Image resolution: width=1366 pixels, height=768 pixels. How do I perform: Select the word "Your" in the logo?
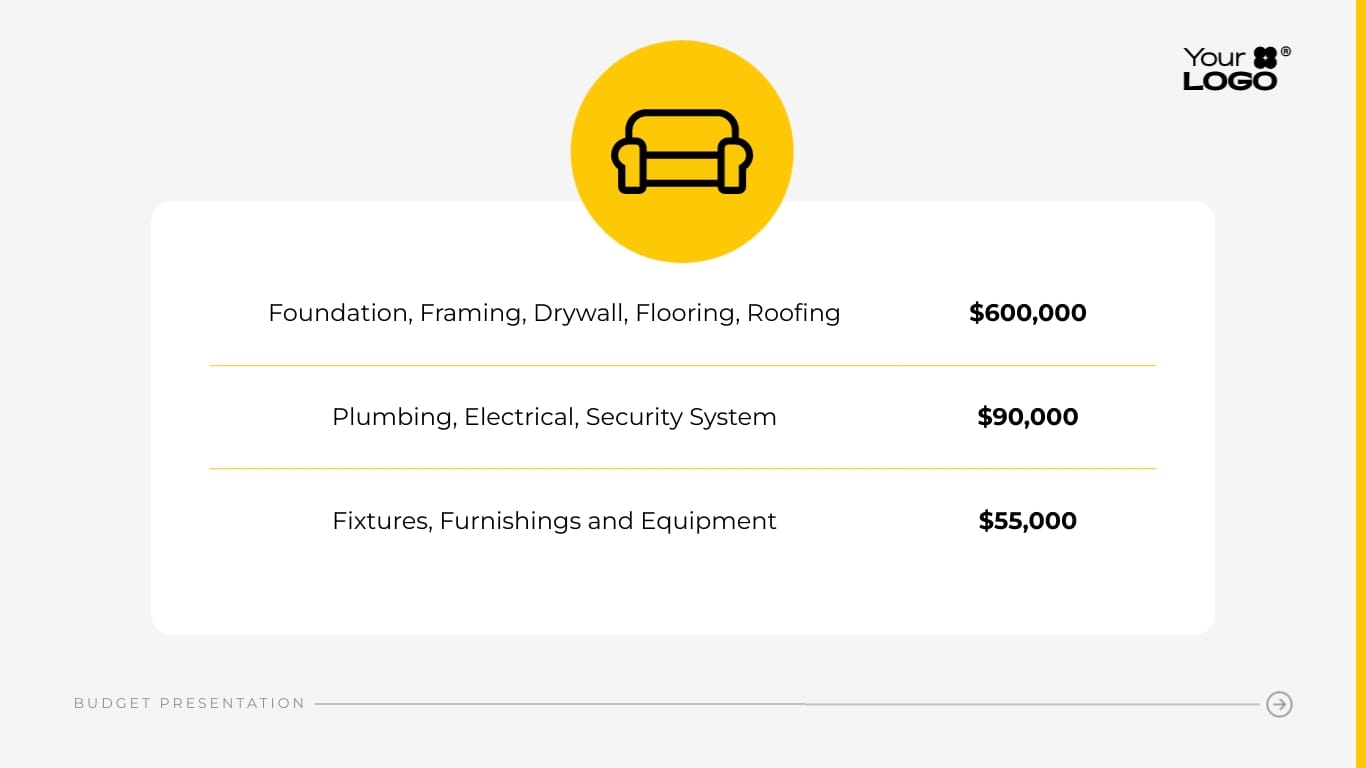(x=1214, y=58)
